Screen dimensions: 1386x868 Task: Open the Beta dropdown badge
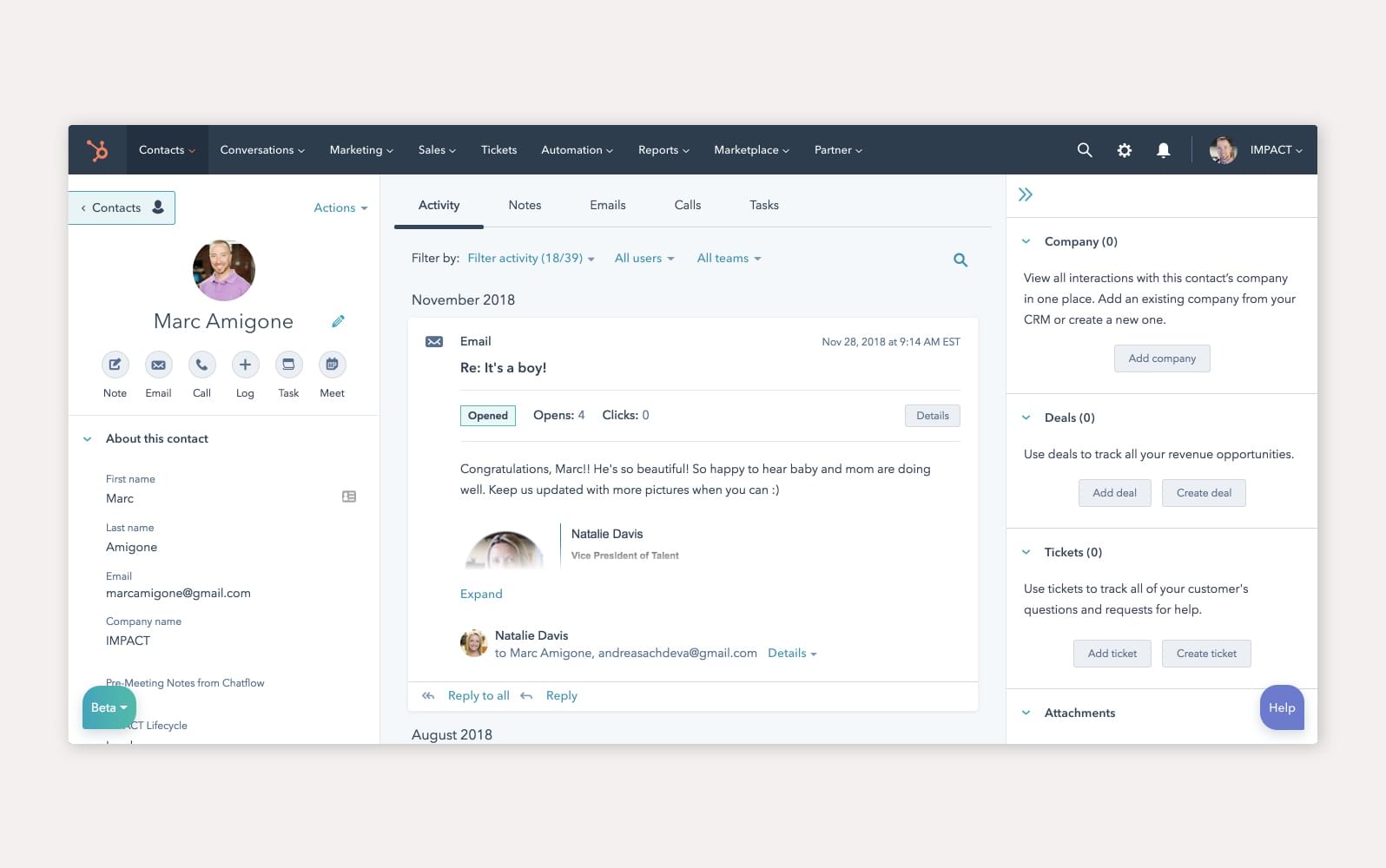(109, 707)
